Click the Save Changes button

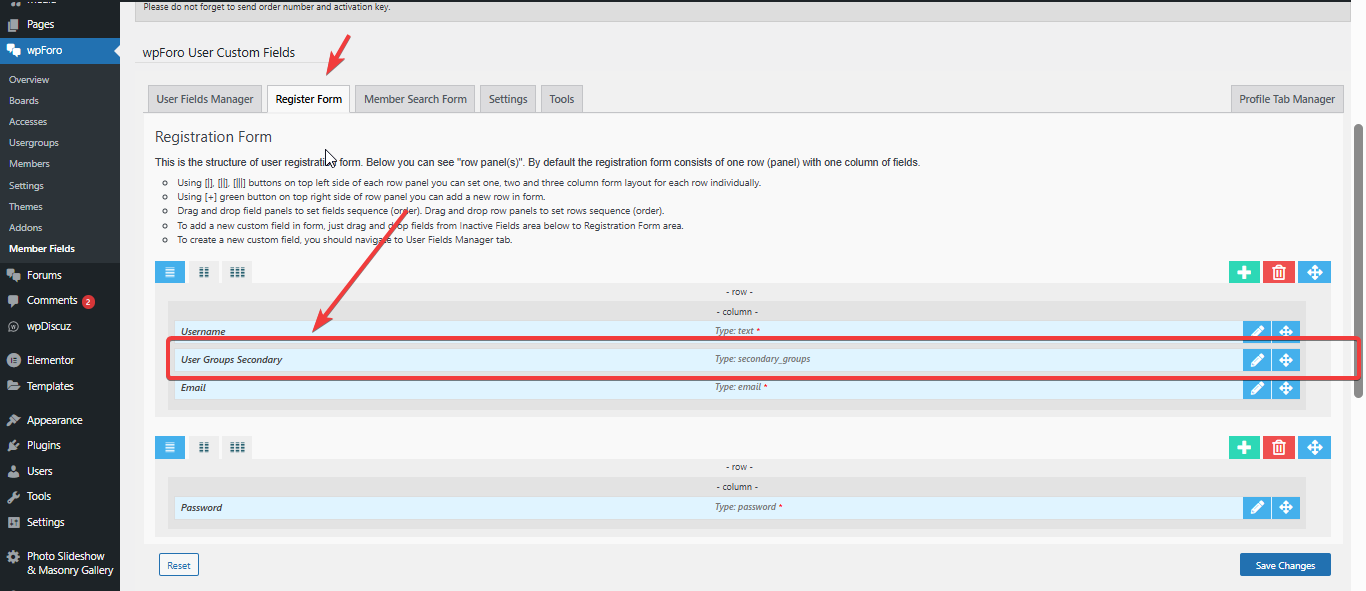pos(1285,565)
